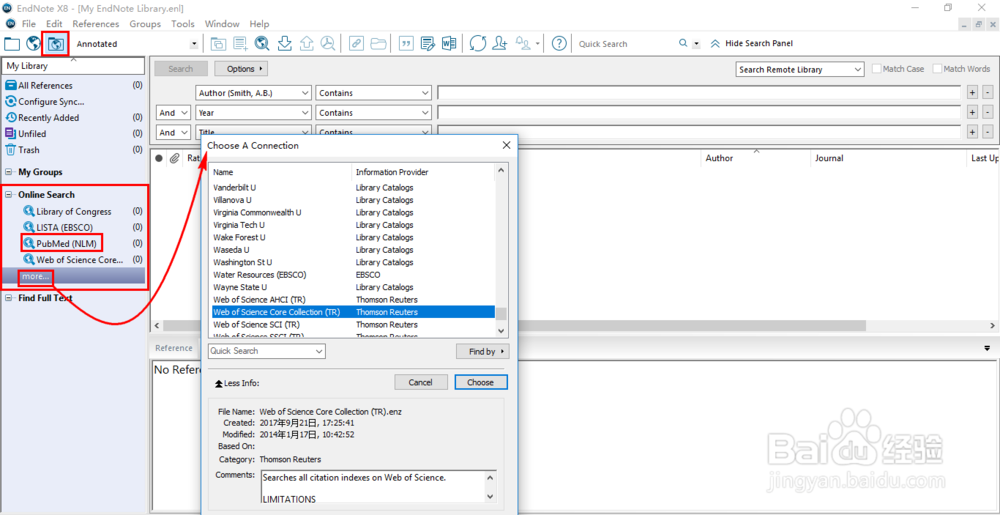The height and width of the screenshot is (515, 1000).
Task: Open the Window menu
Action: [x=222, y=24]
